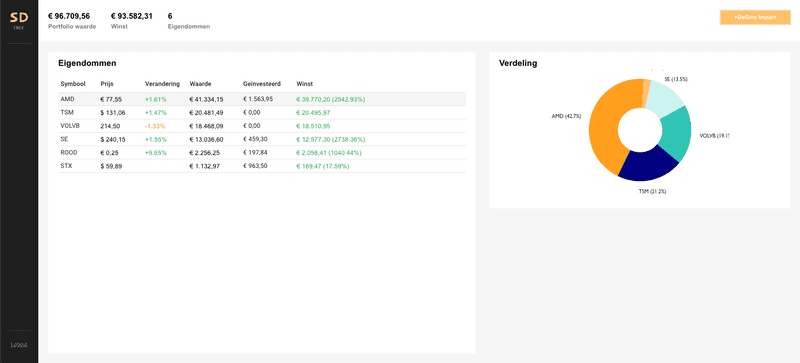Sort table by Winst column header

(305, 84)
